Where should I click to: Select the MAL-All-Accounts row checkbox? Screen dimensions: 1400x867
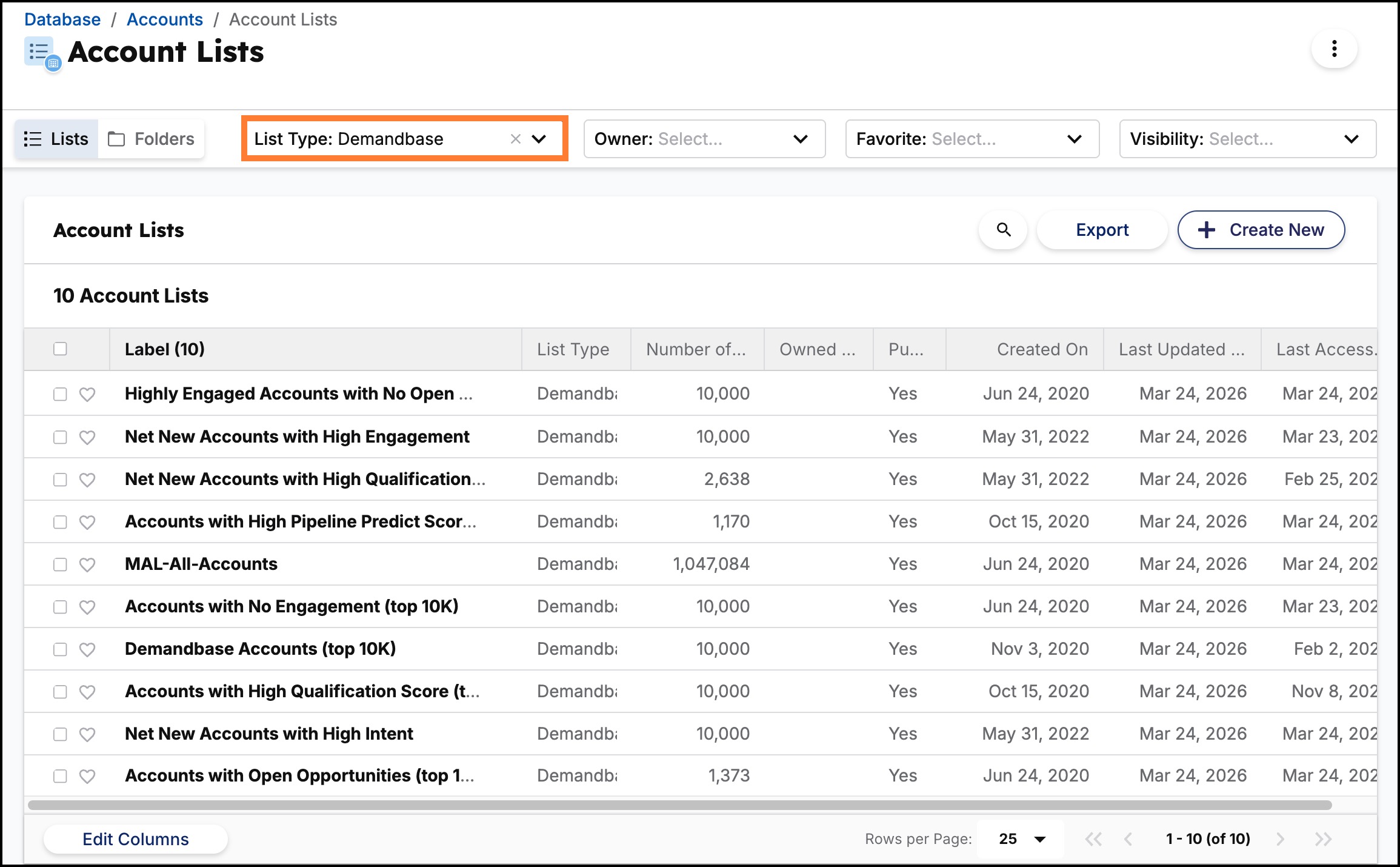click(60, 564)
